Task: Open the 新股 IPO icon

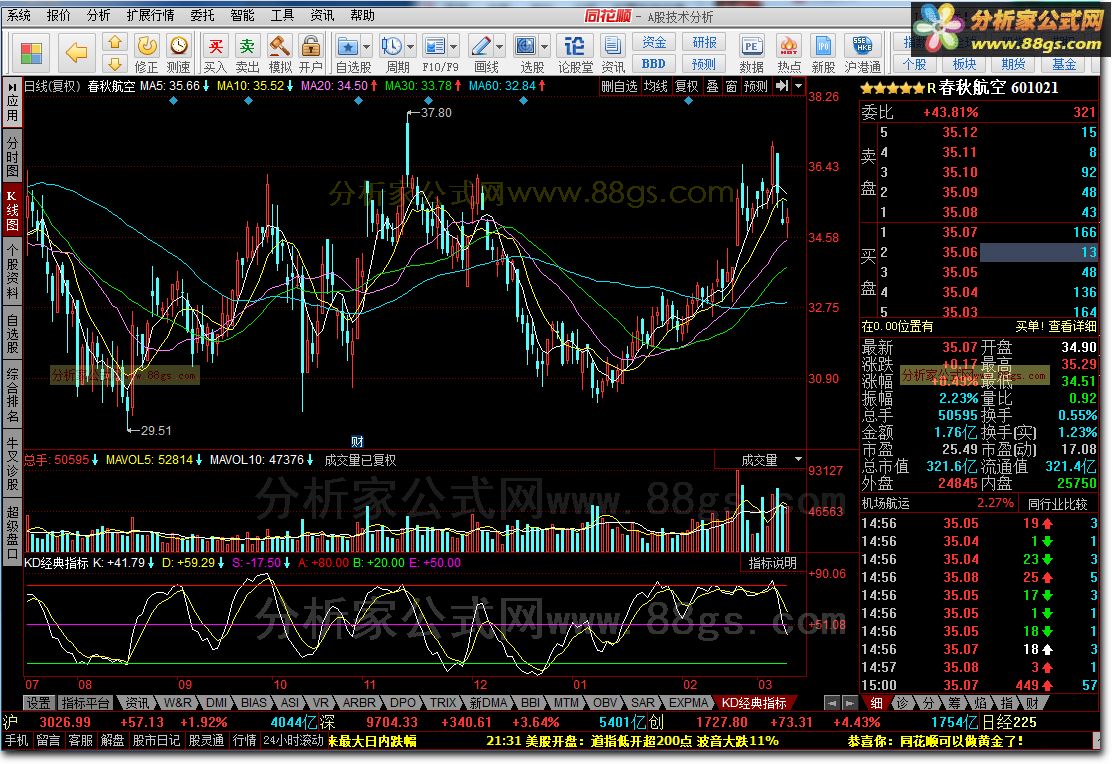Action: pos(823,54)
